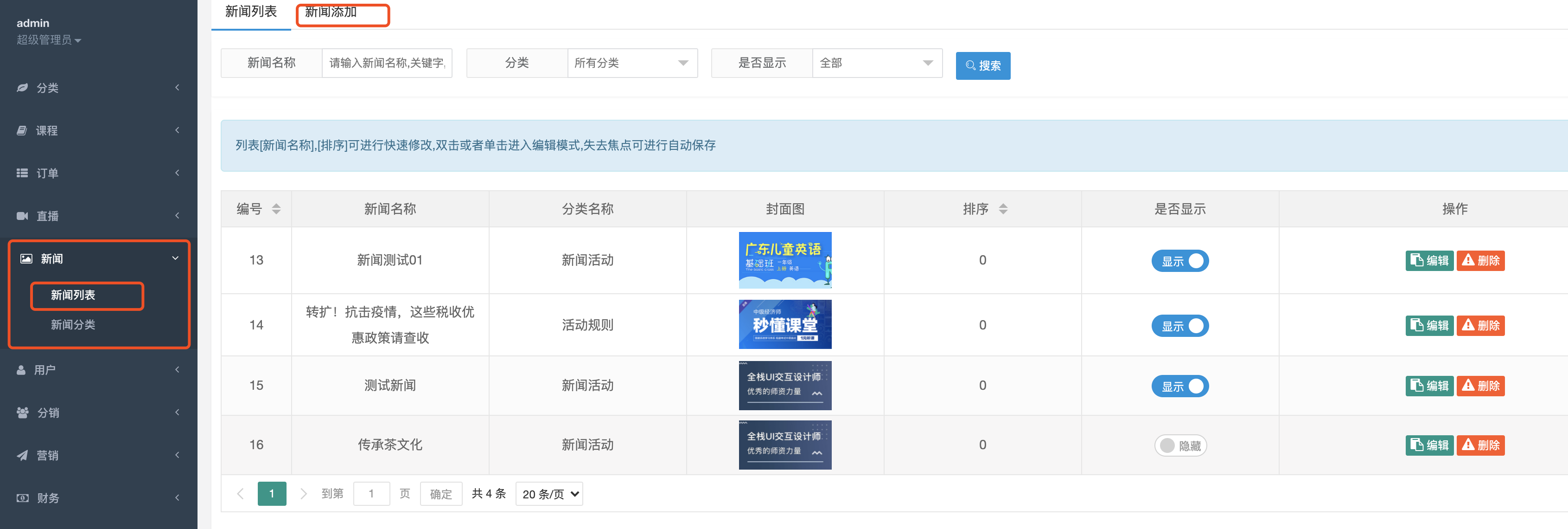Go to next page arrow
Screen dimensions: 1568x529
click(x=303, y=494)
